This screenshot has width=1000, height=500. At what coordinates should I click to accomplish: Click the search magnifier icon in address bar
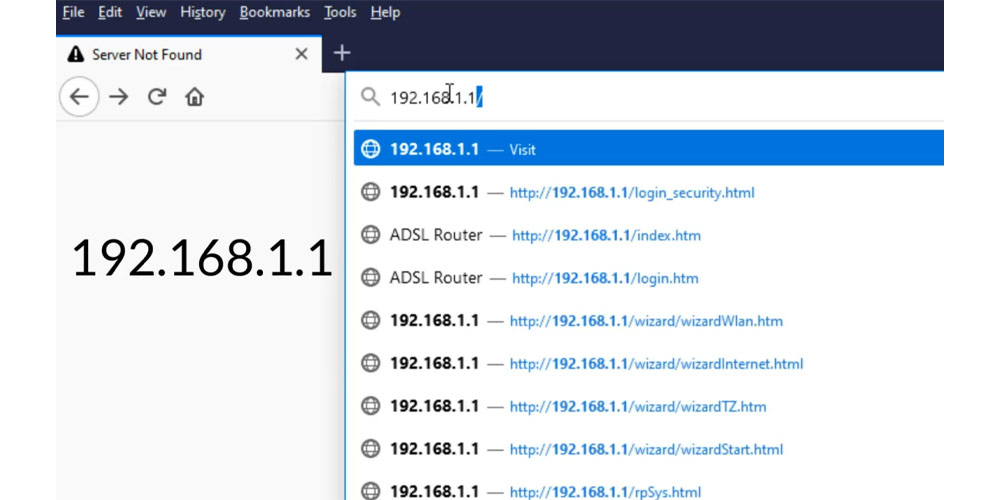(371, 97)
